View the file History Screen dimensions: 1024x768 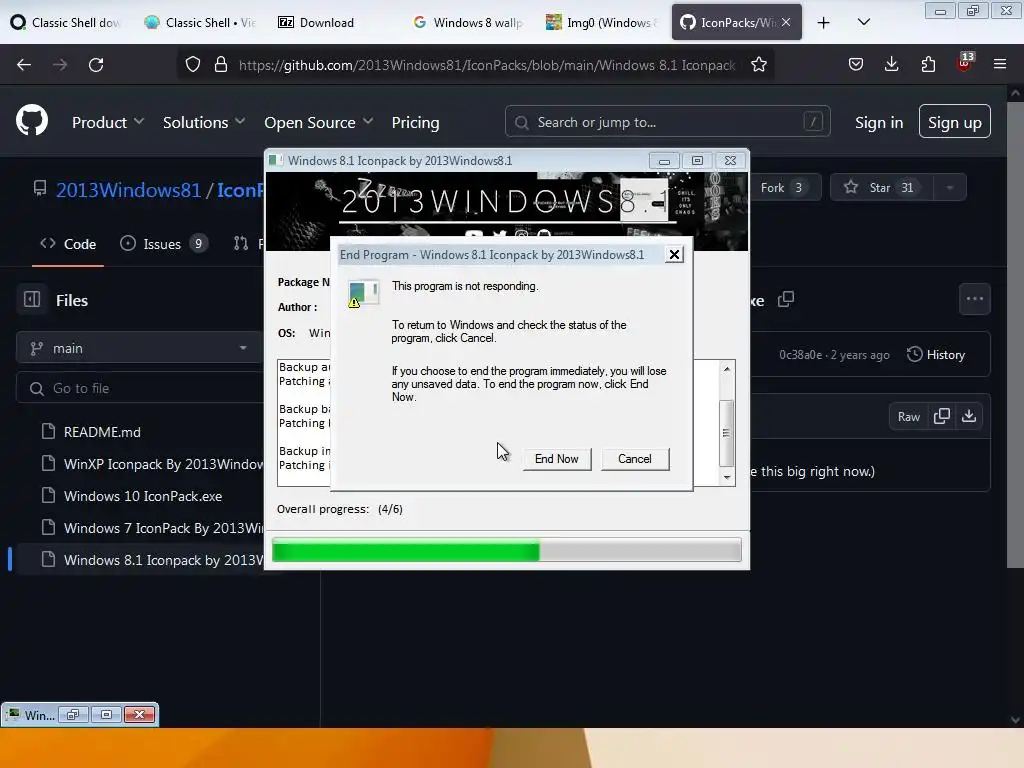(936, 355)
